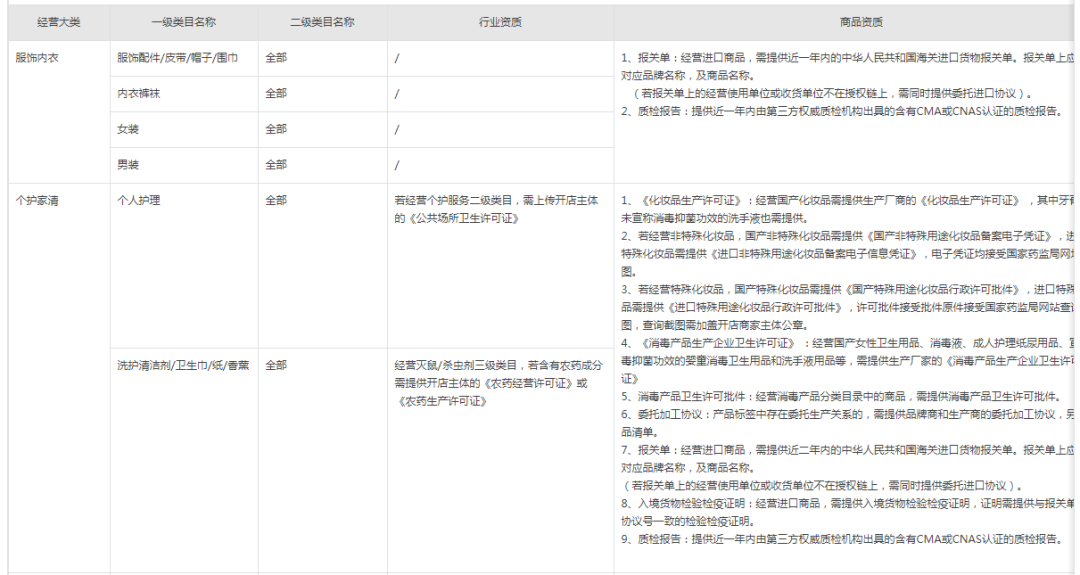Click 全部 in the 个人护理 row

(276, 200)
